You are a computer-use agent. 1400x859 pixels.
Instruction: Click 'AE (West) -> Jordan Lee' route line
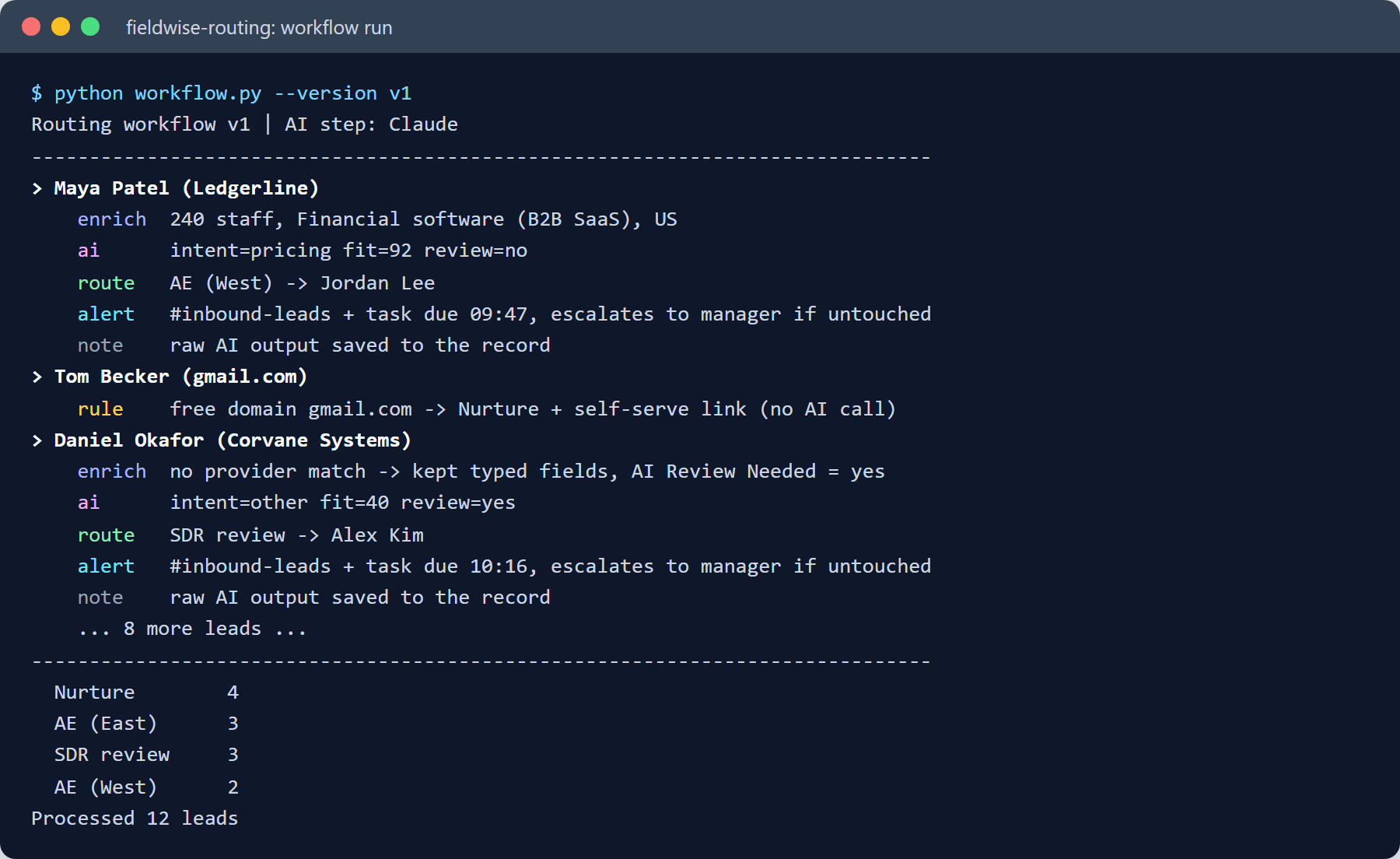pyautogui.click(x=303, y=283)
